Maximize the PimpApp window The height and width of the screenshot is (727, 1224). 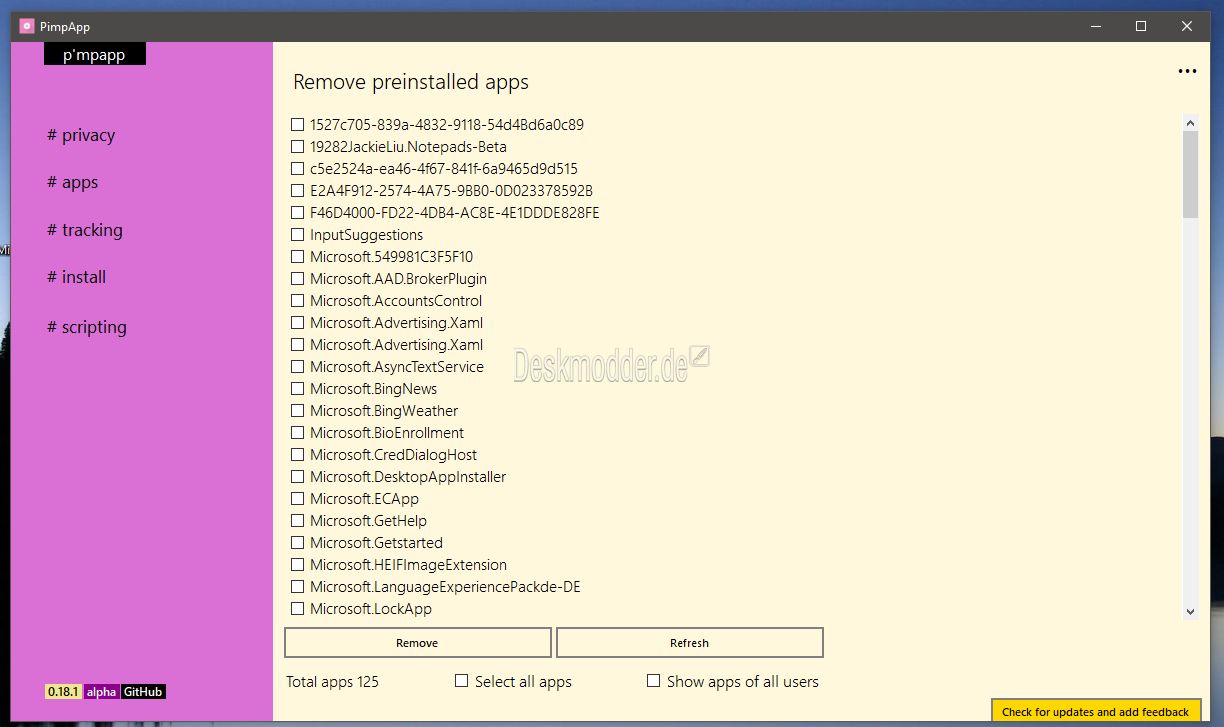[x=1141, y=26]
